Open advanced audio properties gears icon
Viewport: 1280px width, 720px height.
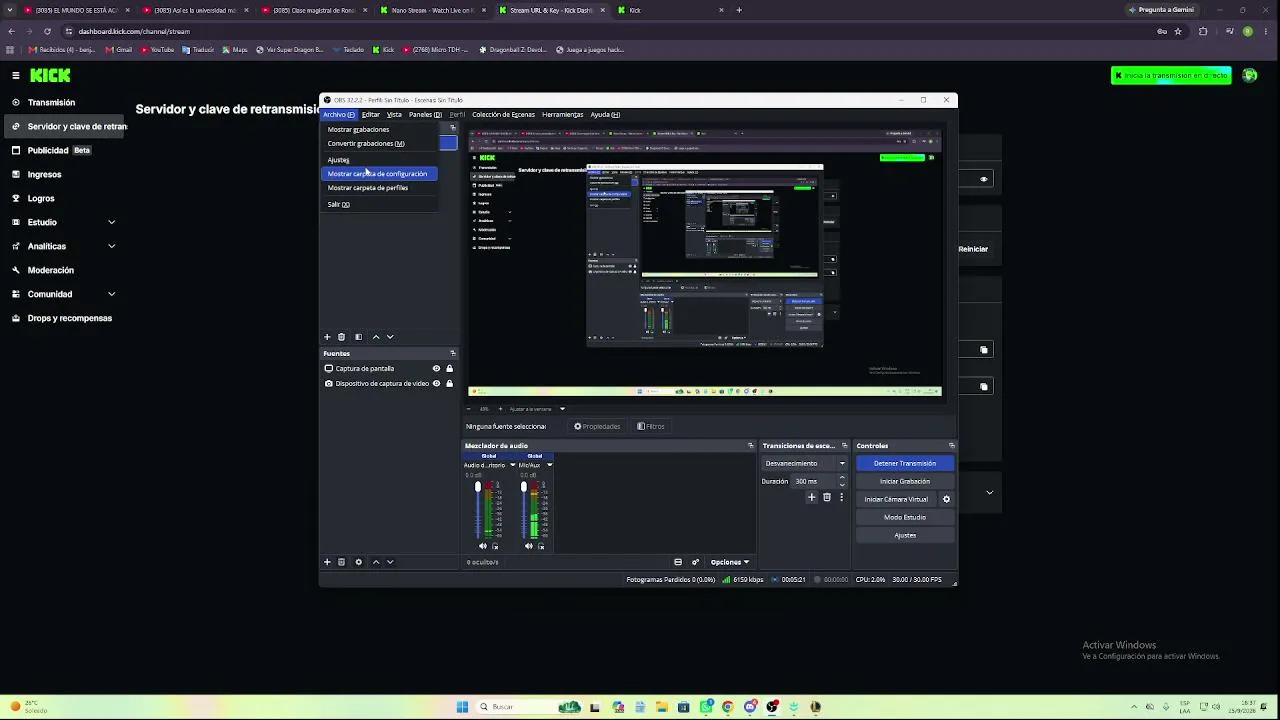696,562
